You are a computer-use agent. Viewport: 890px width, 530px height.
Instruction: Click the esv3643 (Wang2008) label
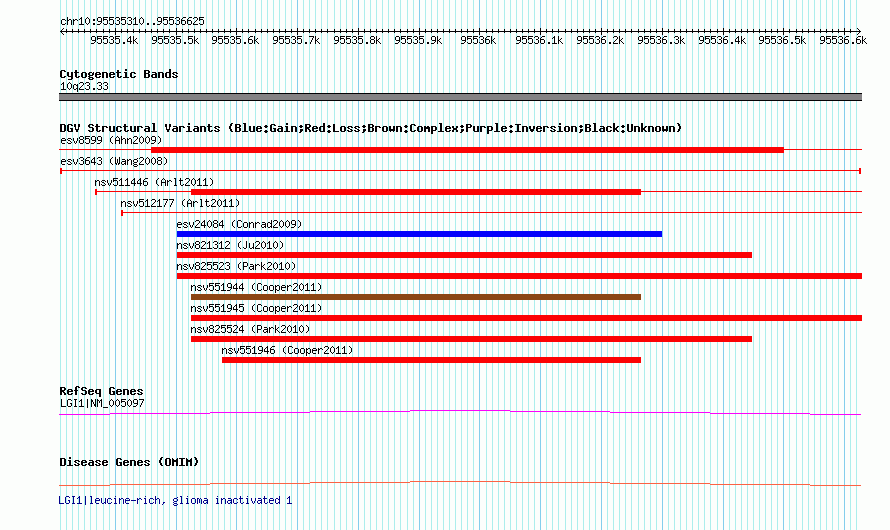114,161
